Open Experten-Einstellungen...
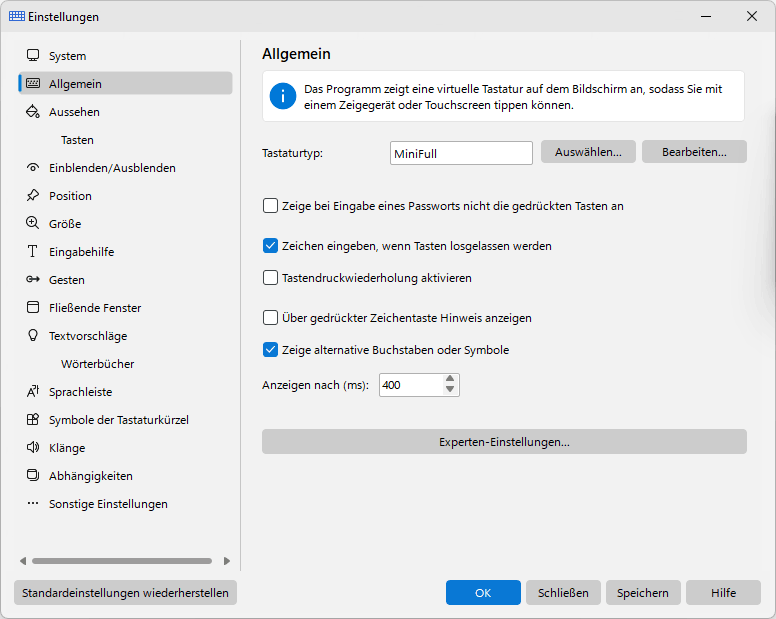The height and width of the screenshot is (619, 776). 504,441
